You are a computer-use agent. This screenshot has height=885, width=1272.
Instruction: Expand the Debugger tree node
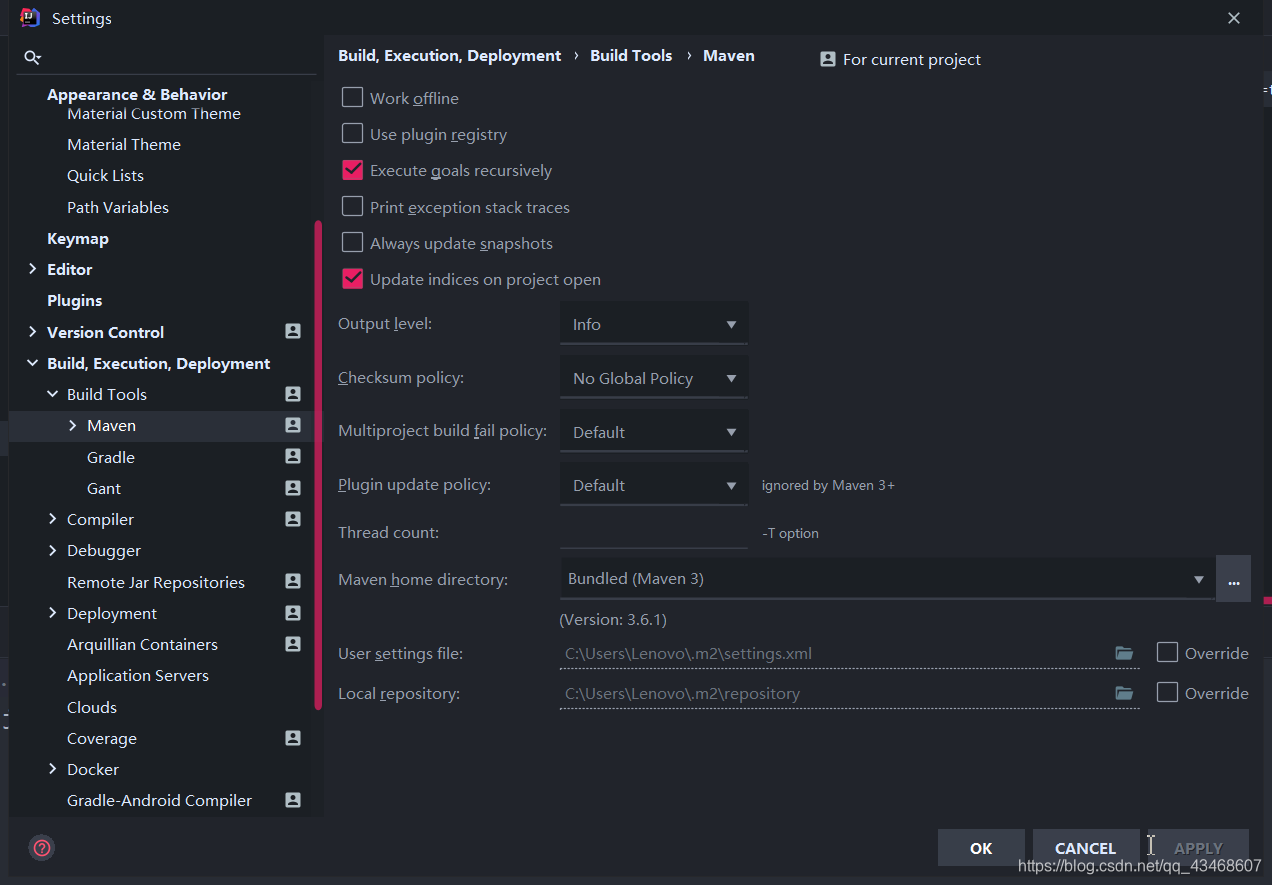pyautogui.click(x=53, y=550)
